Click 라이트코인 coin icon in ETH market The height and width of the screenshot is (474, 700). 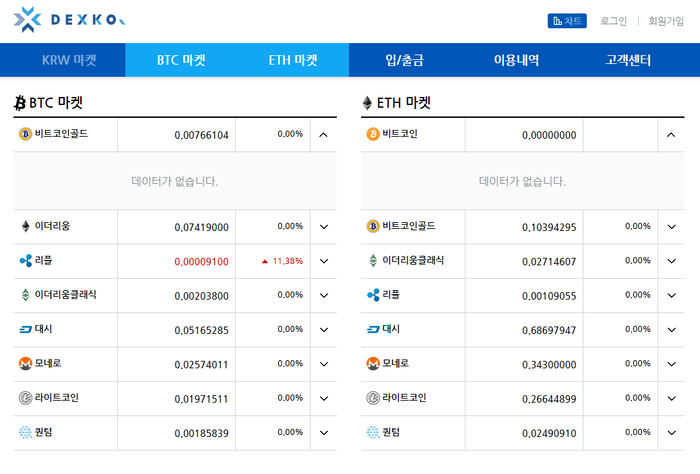(373, 398)
